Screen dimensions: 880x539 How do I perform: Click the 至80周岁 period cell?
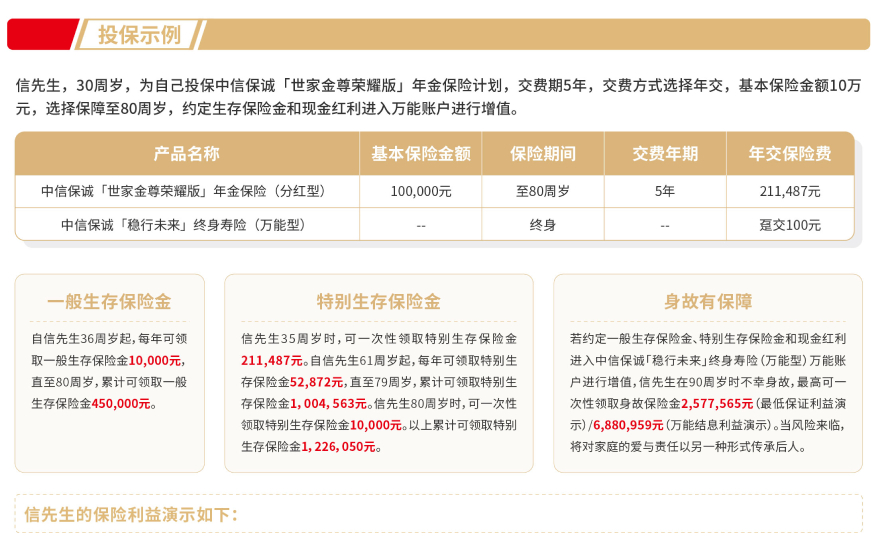tap(543, 191)
